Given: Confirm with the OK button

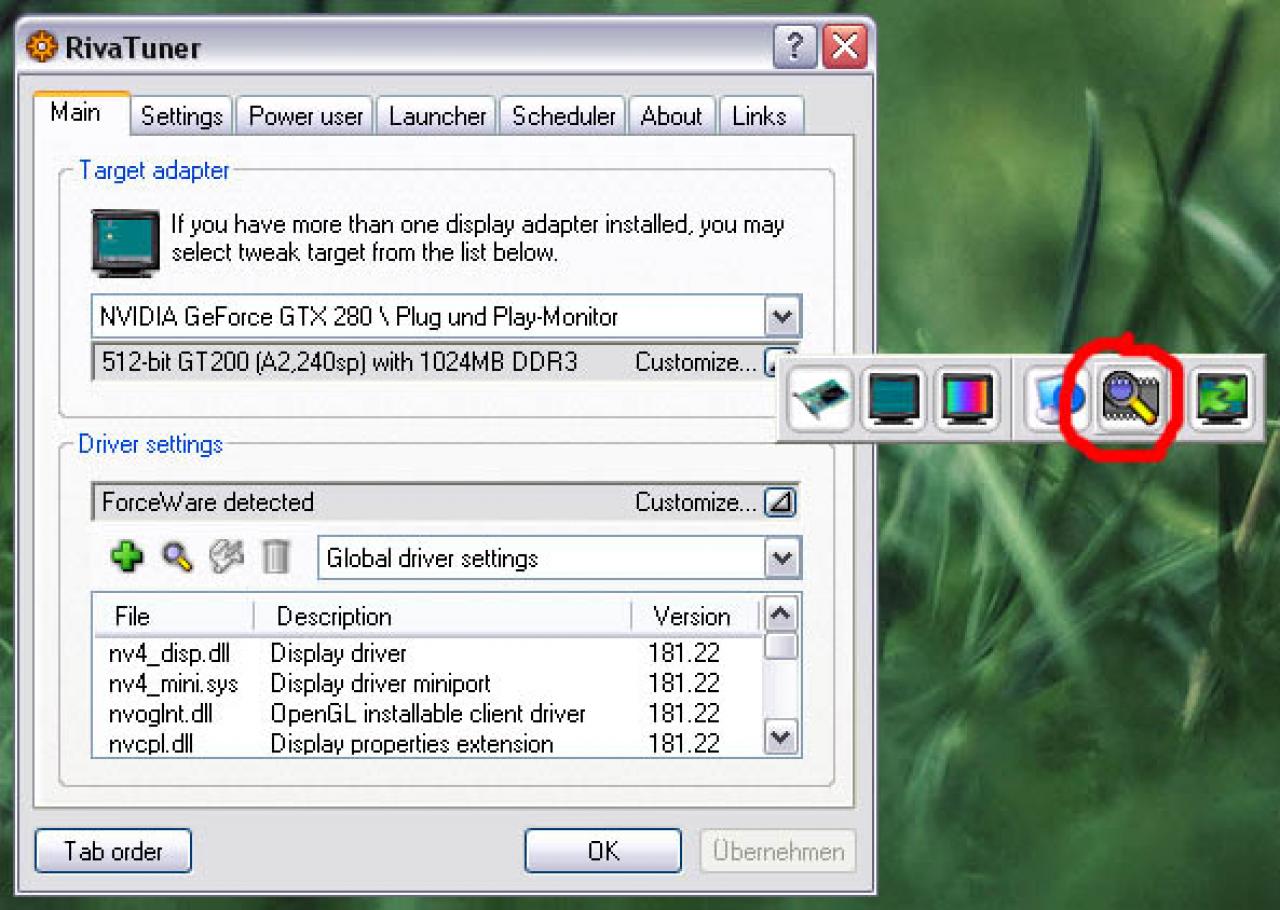Looking at the screenshot, I should coord(603,851).
